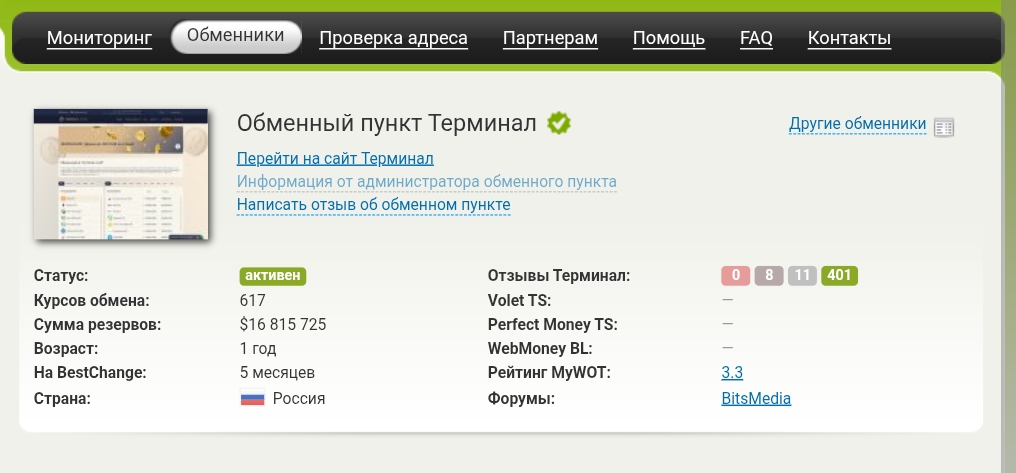Click the green 401 reviews badge
1016x473 pixels.
(839, 275)
